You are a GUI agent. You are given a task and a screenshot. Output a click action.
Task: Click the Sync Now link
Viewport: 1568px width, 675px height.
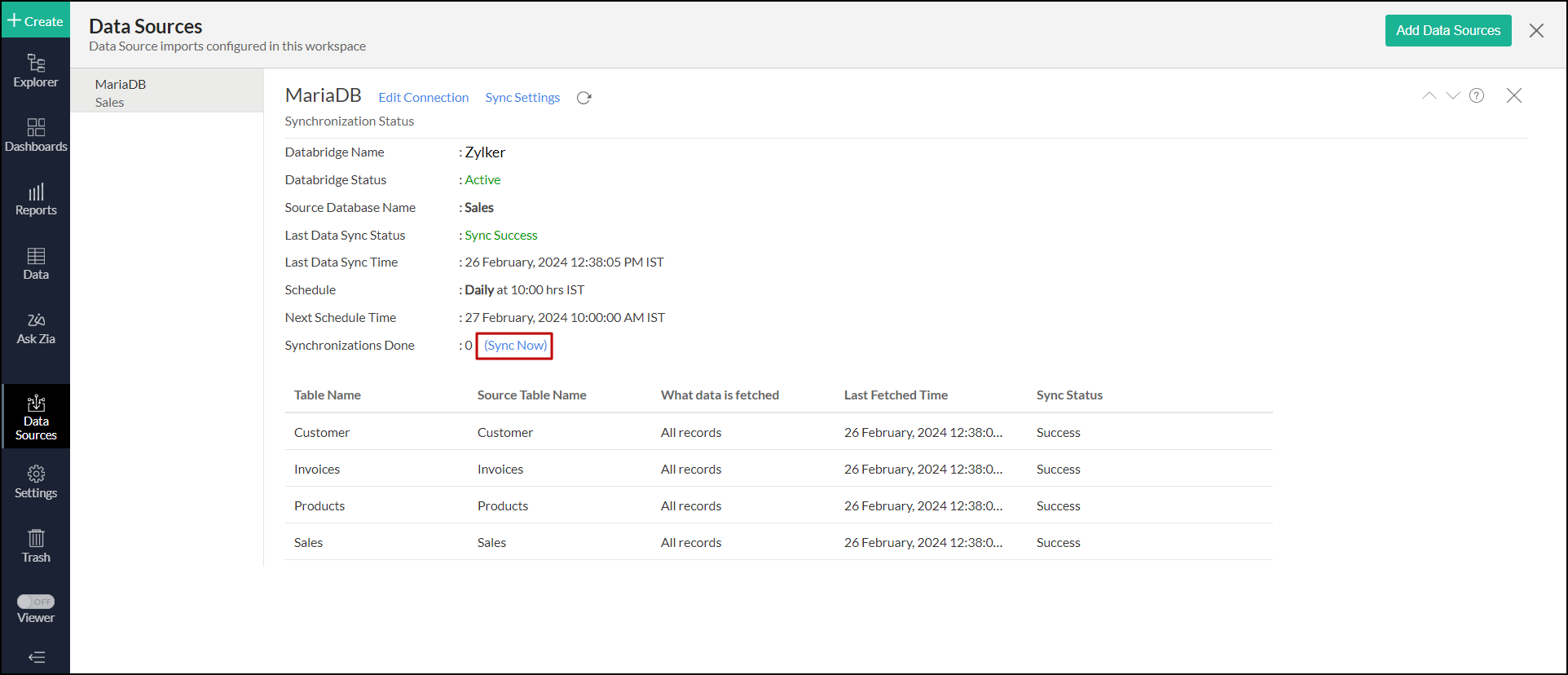pos(515,346)
